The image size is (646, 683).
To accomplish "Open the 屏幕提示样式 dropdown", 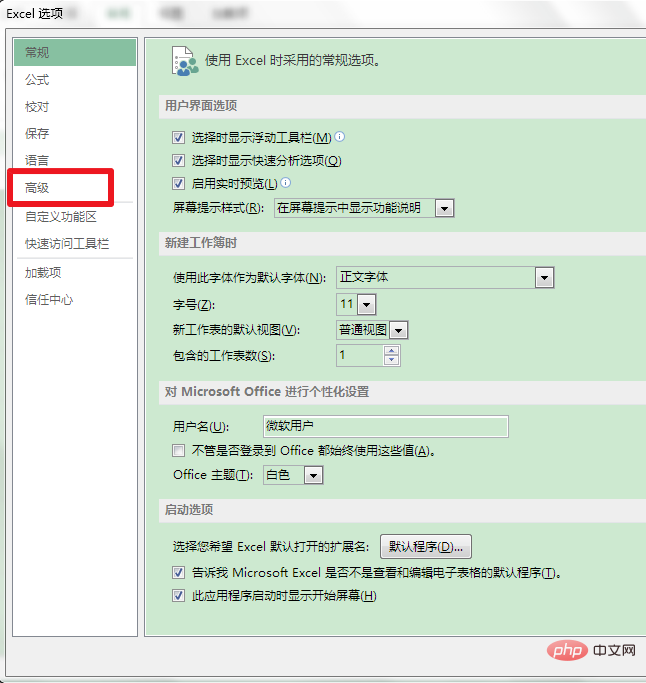I will pos(444,208).
